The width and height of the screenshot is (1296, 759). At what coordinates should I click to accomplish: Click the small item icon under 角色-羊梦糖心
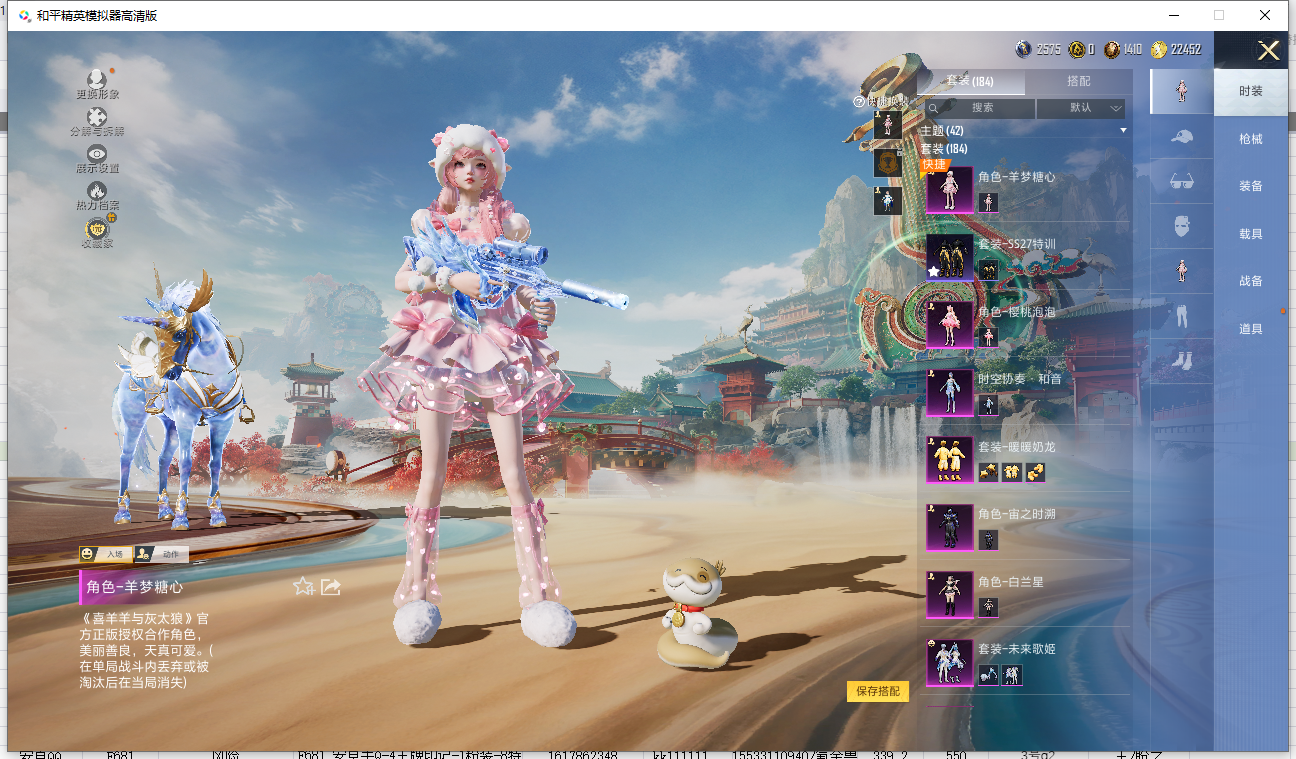[988, 202]
